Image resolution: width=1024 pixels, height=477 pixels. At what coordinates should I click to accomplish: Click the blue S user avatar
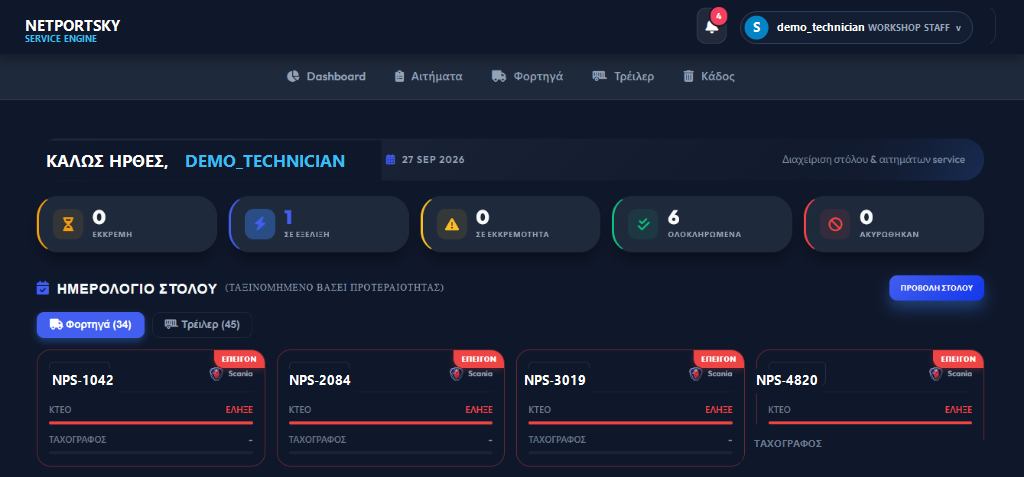coord(756,27)
